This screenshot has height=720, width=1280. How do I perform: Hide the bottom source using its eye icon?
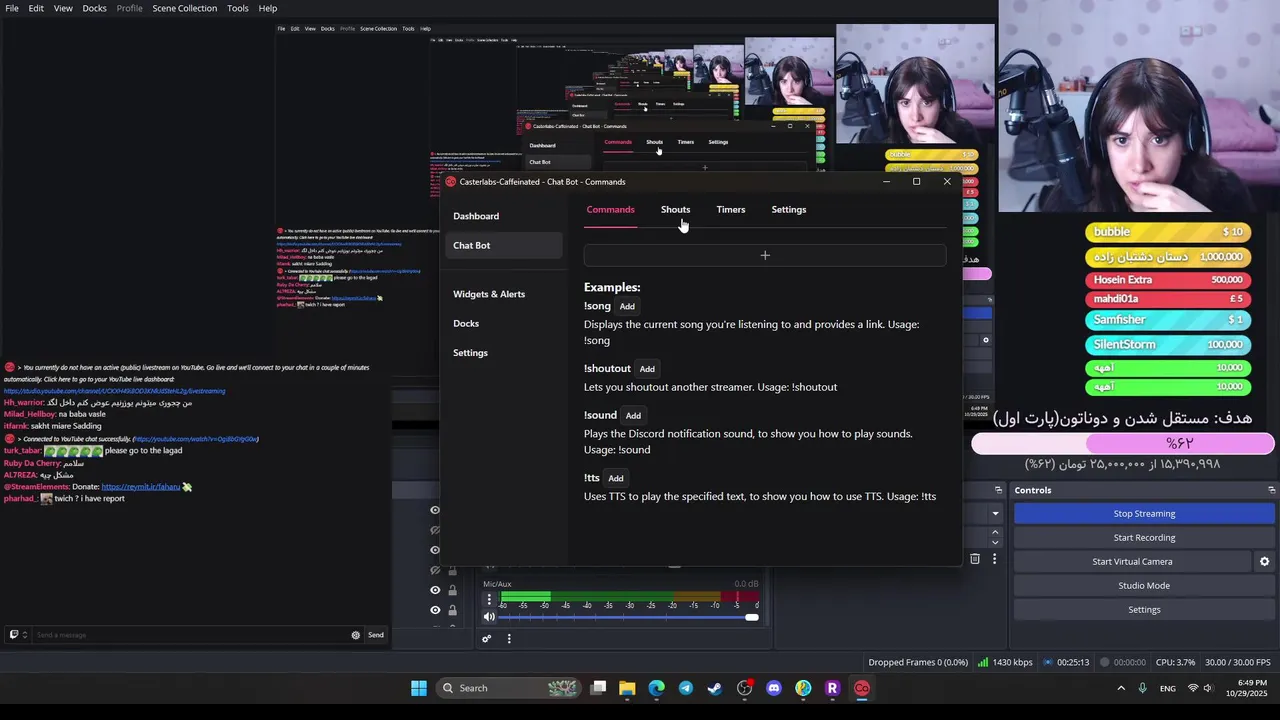[x=435, y=610]
